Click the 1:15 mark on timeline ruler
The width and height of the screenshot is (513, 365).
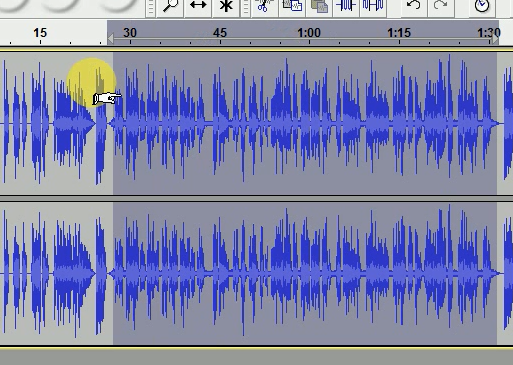399,33
